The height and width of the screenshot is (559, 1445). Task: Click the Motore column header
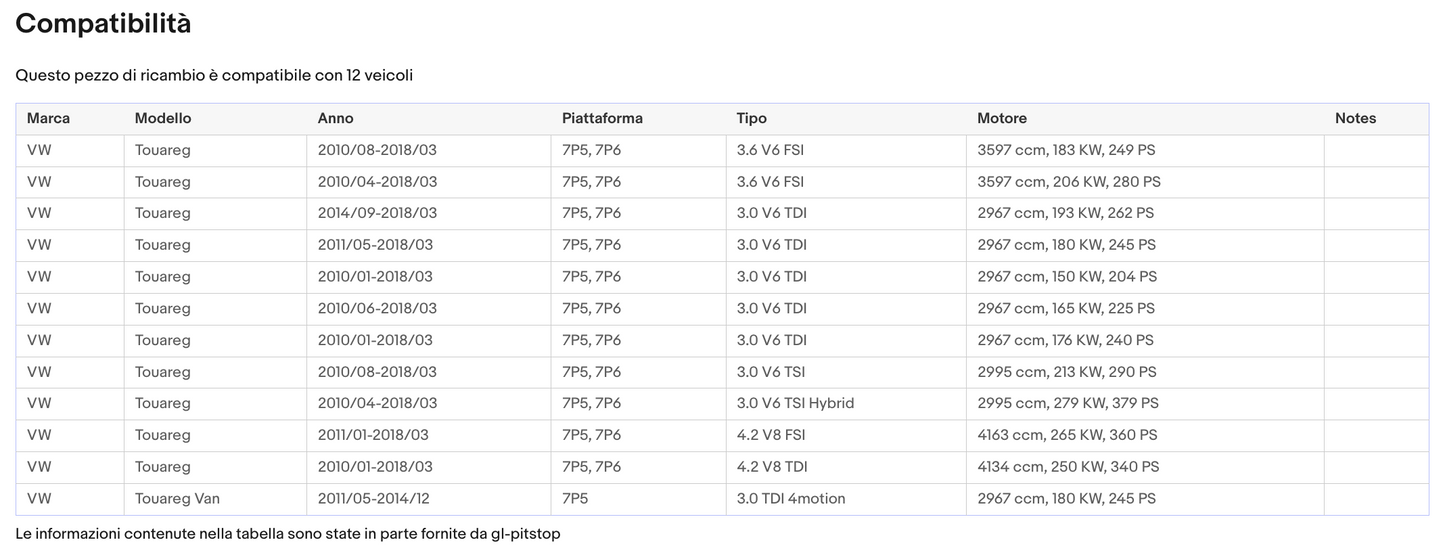click(x=1002, y=118)
